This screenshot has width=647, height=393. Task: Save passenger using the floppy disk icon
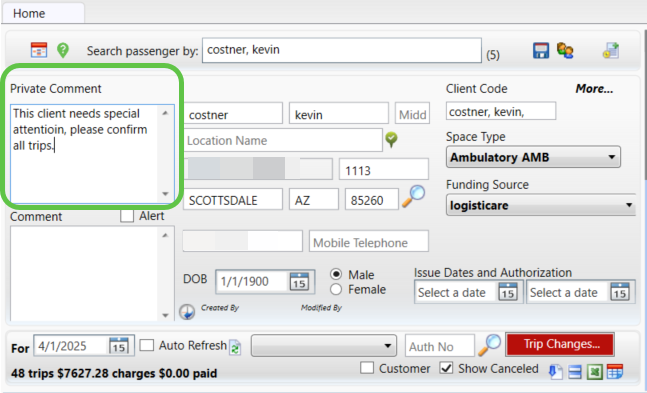541,50
